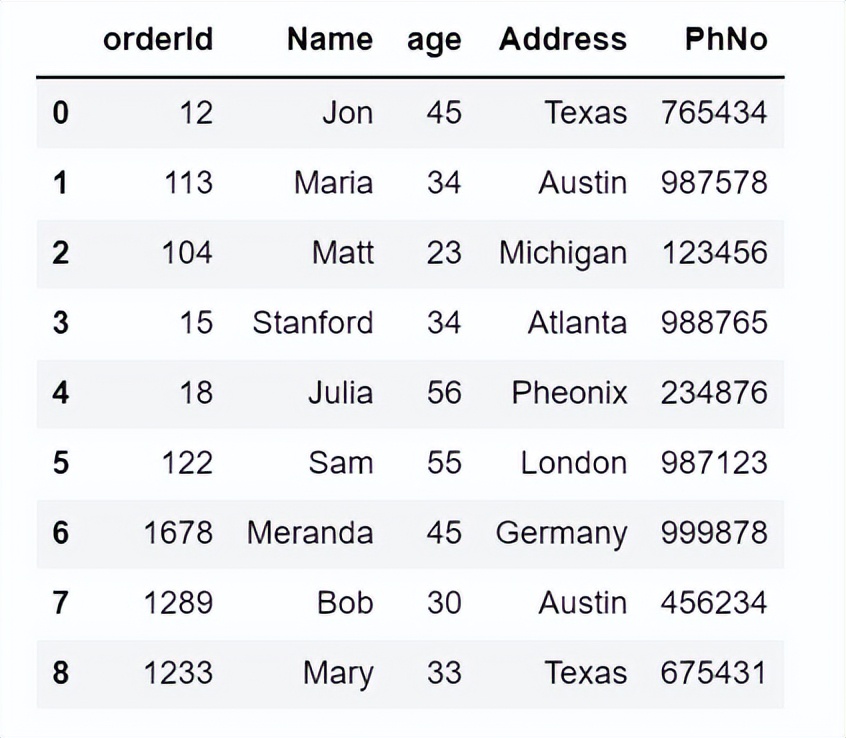Select age value 56 for Julia
The width and height of the screenshot is (846, 738).
[x=444, y=392]
